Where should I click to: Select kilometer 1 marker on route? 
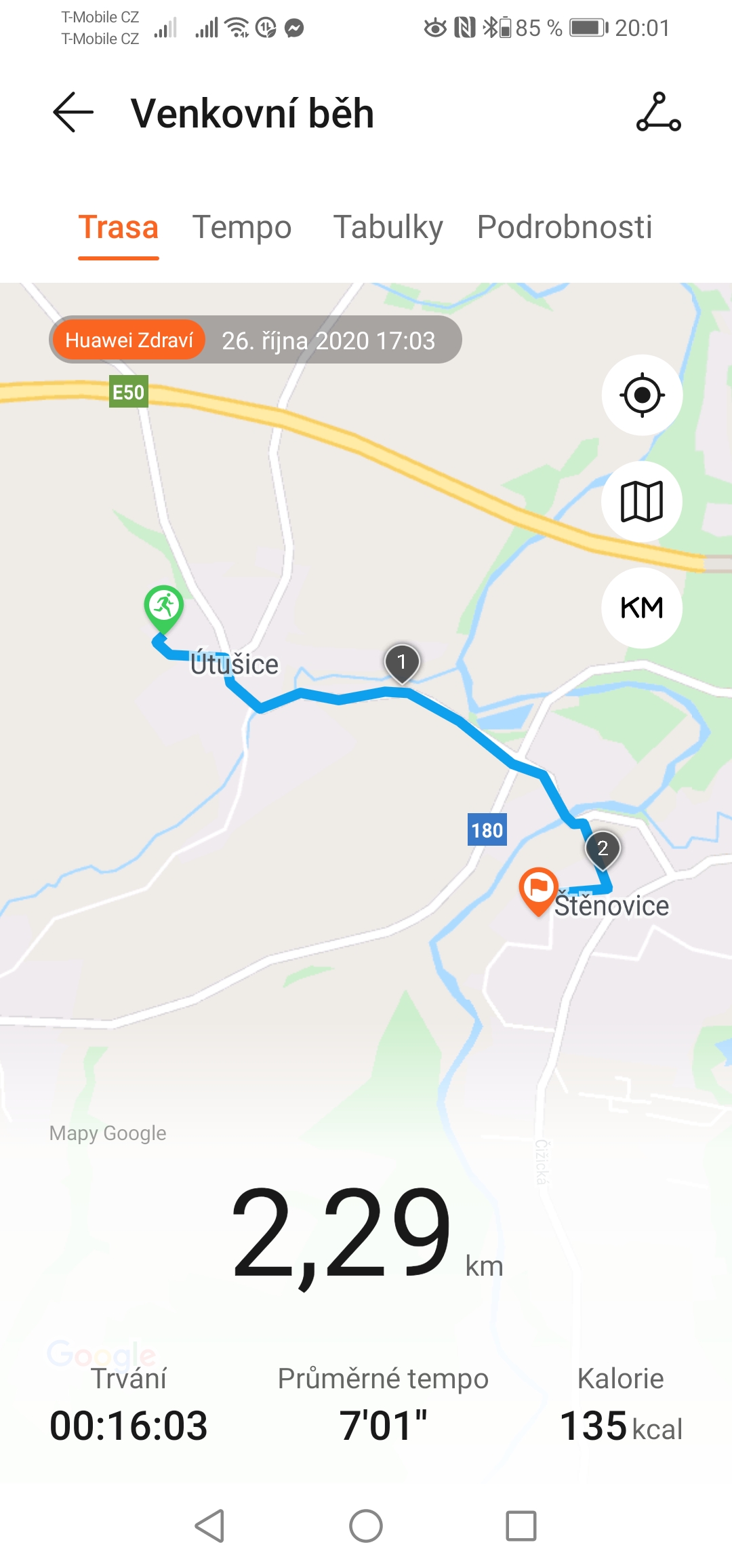(x=402, y=663)
